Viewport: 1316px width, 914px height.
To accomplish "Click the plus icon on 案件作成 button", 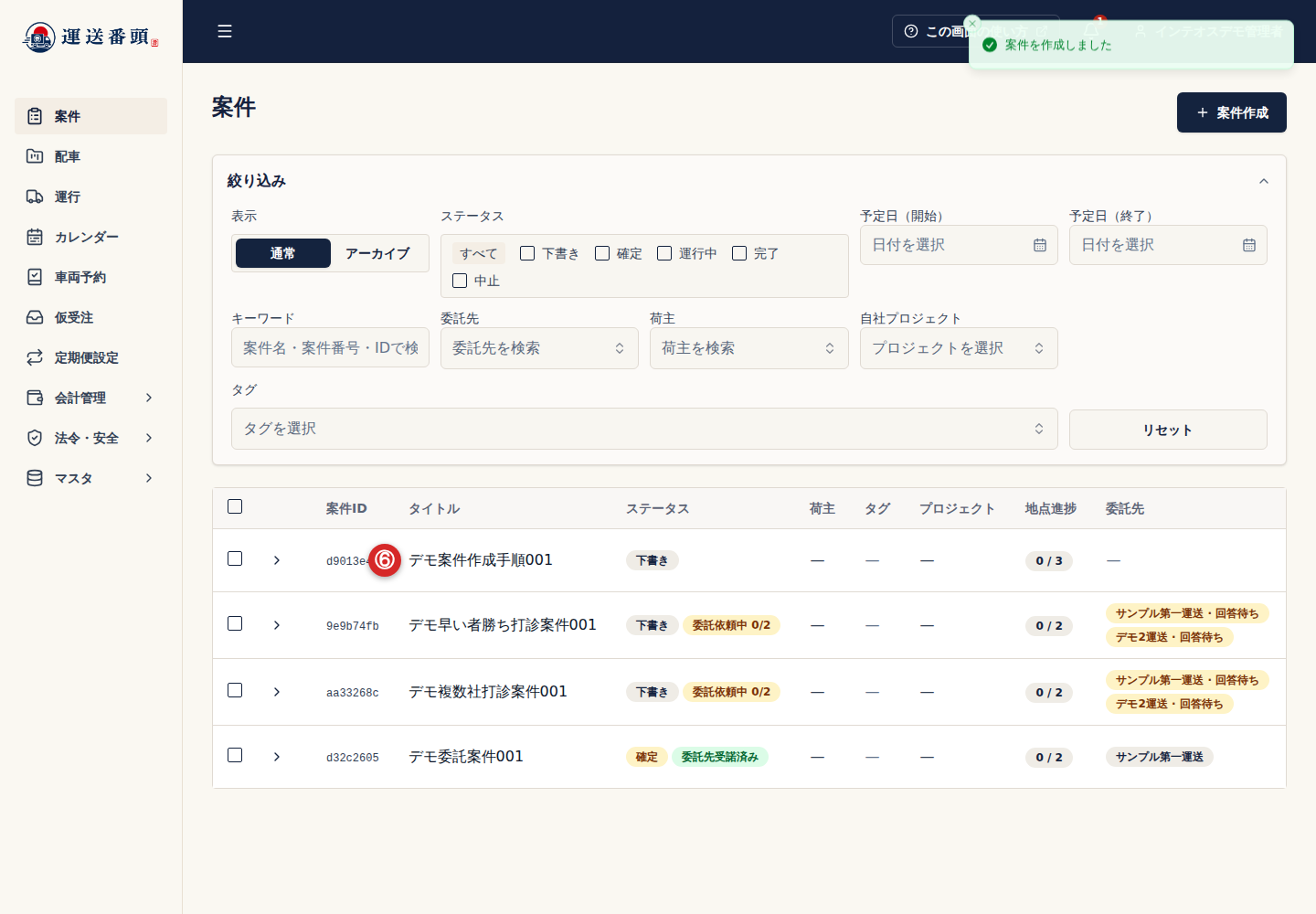I will click(1203, 112).
